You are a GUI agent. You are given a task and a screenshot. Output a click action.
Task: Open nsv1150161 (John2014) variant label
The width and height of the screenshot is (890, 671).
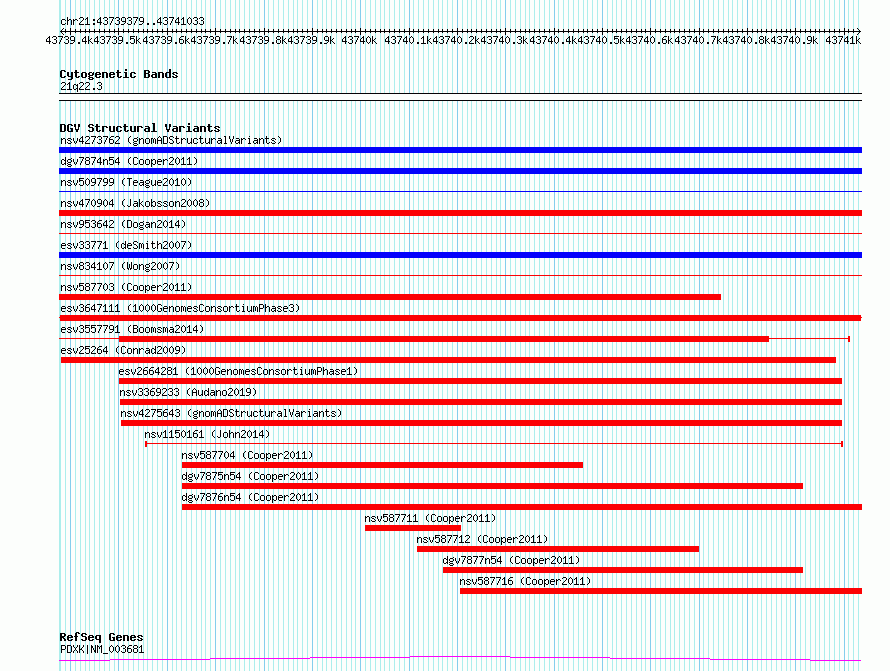[207, 434]
